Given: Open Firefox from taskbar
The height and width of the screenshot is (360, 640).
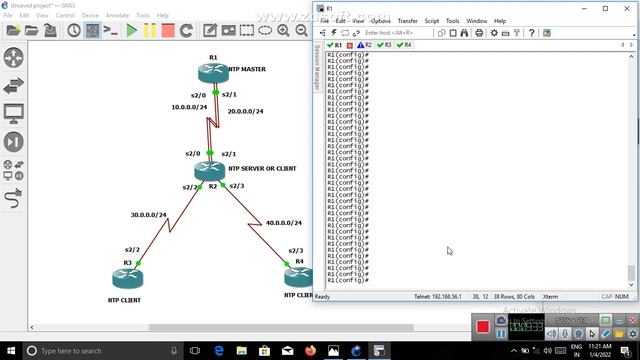Looking at the screenshot, I should click(x=311, y=351).
